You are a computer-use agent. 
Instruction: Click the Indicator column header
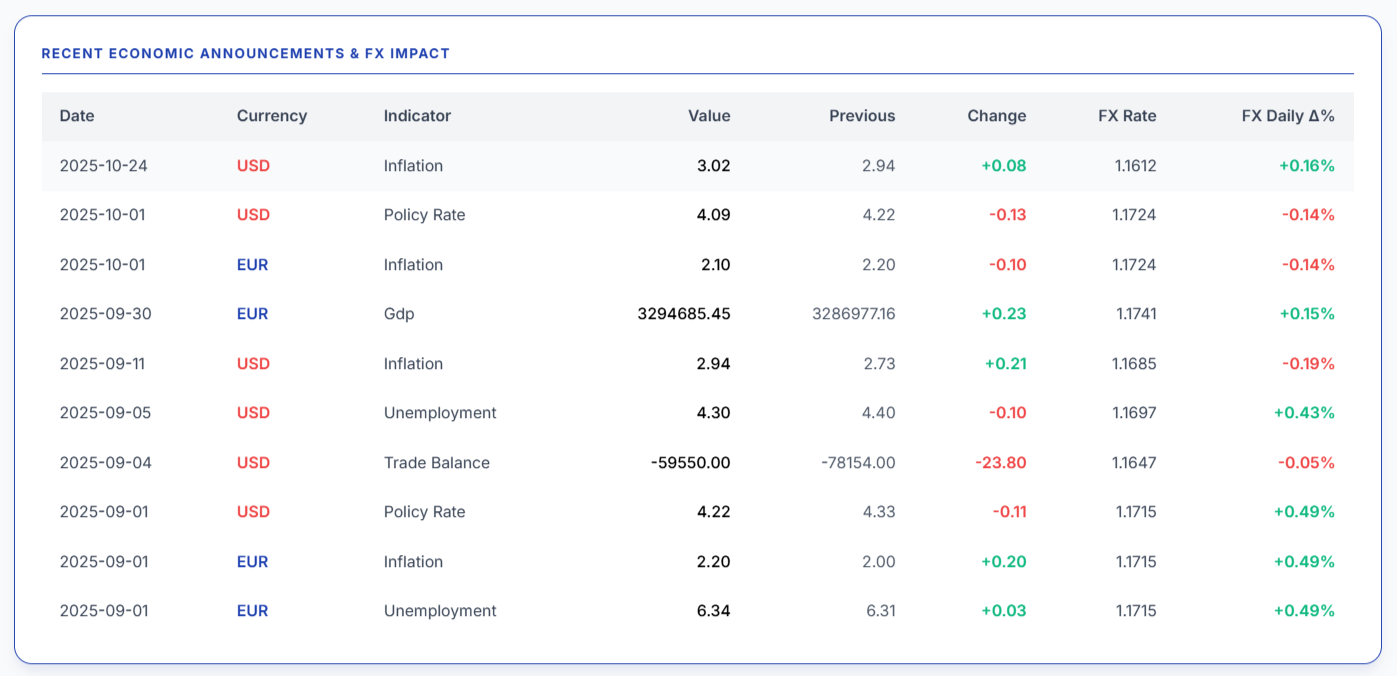(417, 116)
